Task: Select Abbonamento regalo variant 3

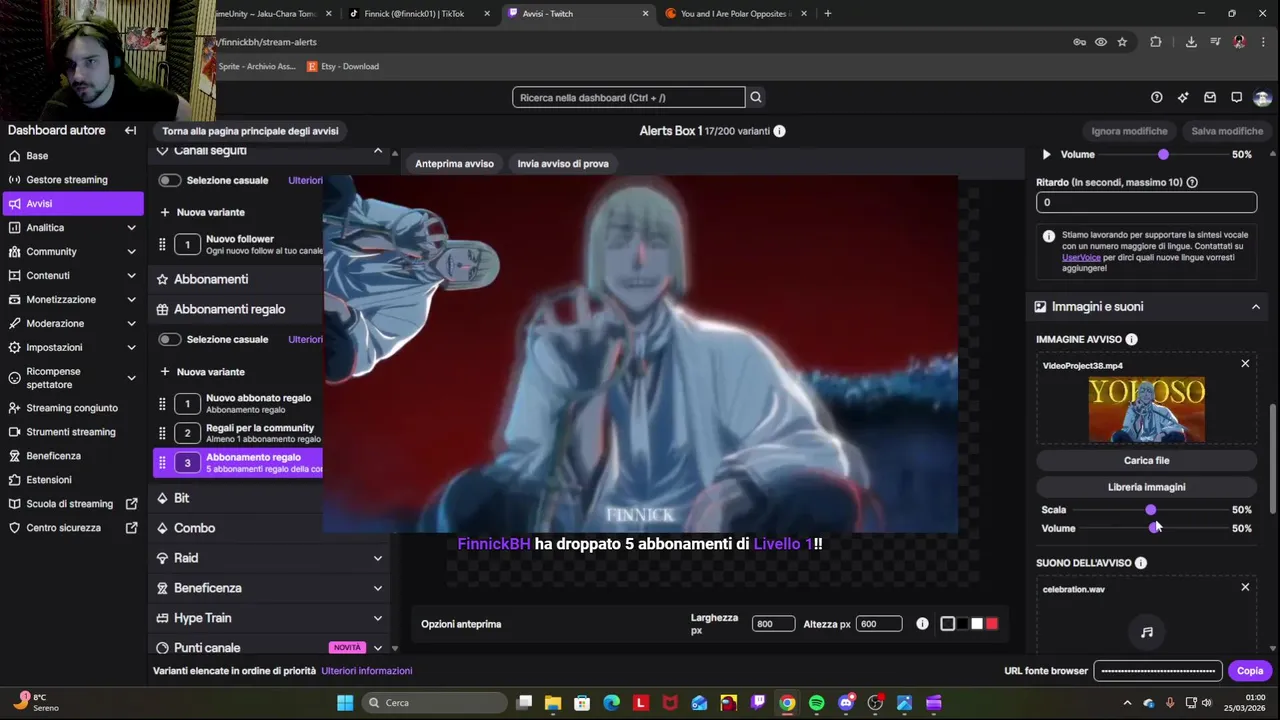Action: click(x=238, y=463)
